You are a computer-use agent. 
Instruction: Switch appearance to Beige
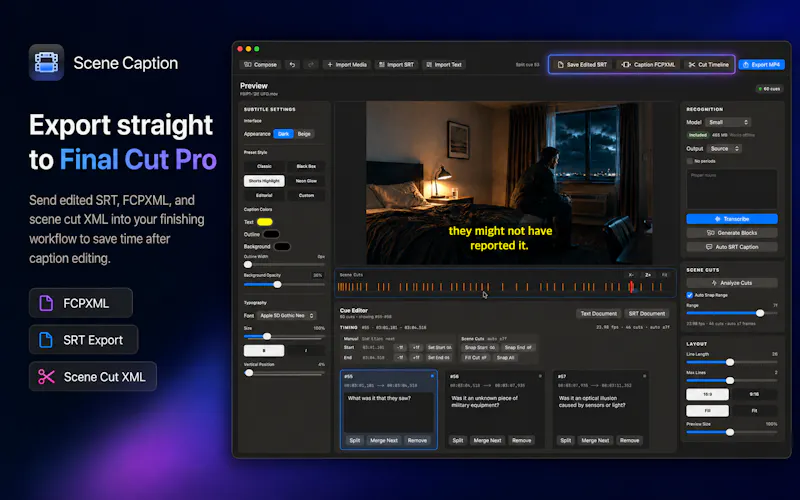304,134
